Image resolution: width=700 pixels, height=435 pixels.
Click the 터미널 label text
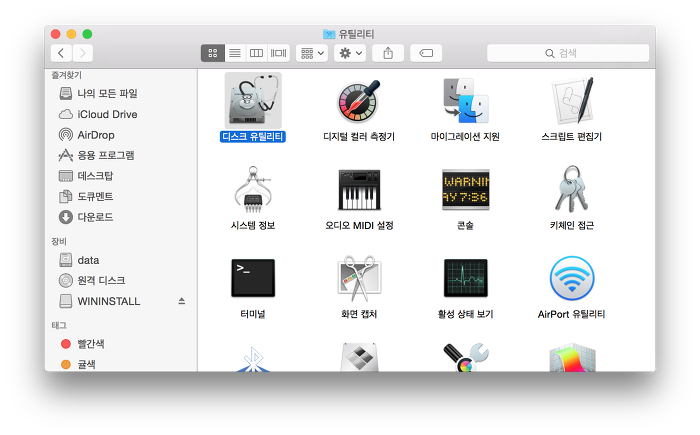point(253,314)
